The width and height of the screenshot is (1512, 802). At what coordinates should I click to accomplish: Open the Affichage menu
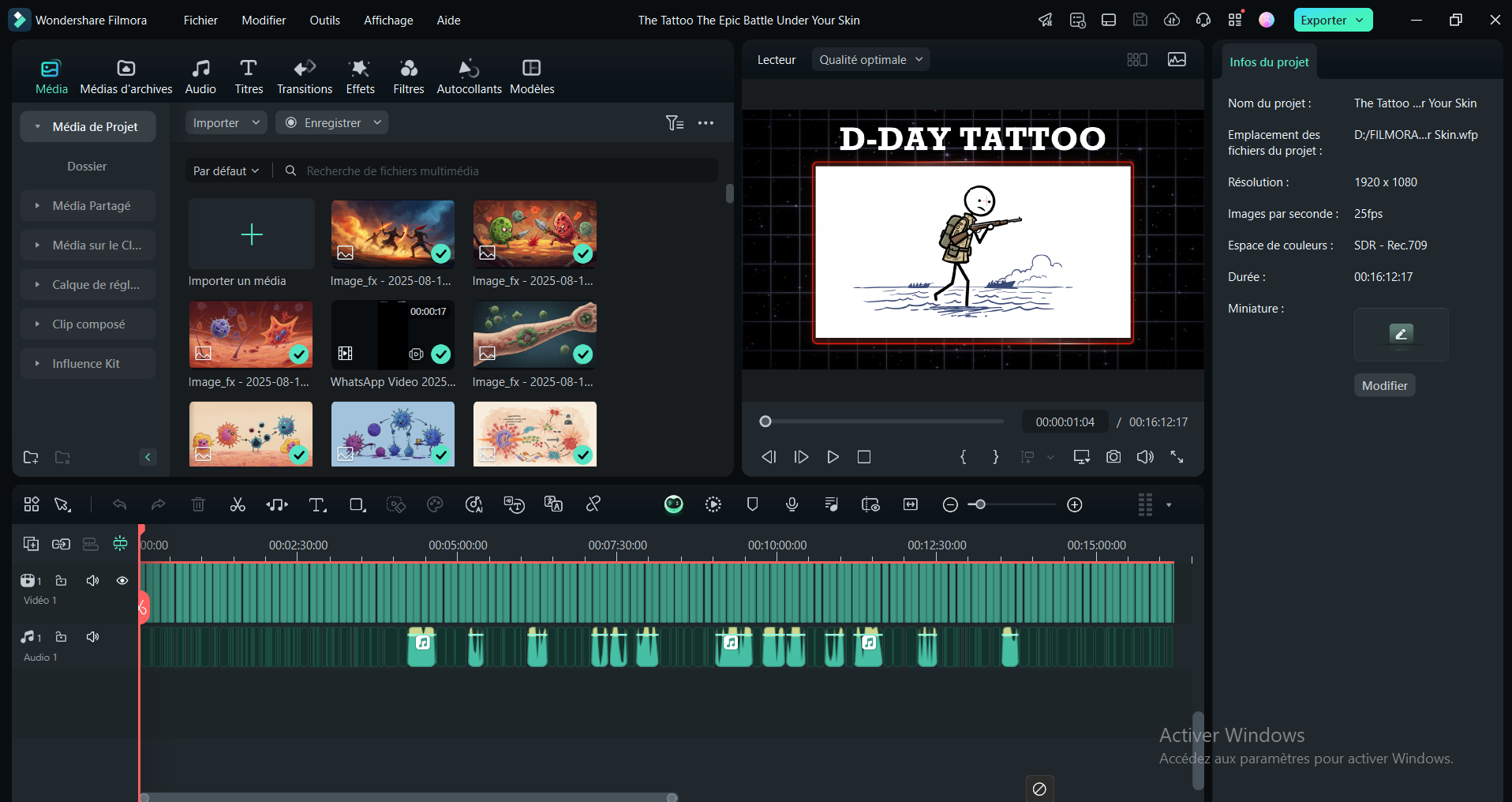[388, 21]
